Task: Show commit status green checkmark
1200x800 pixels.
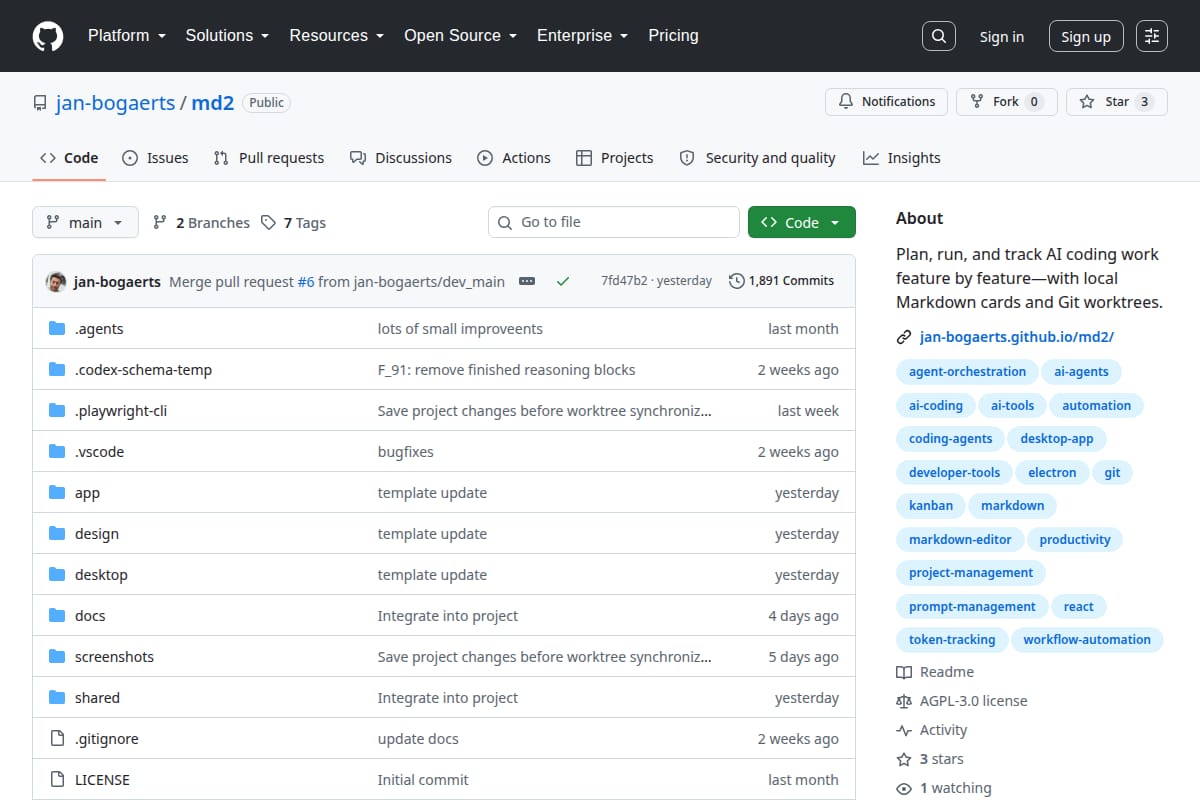Action: click(563, 281)
